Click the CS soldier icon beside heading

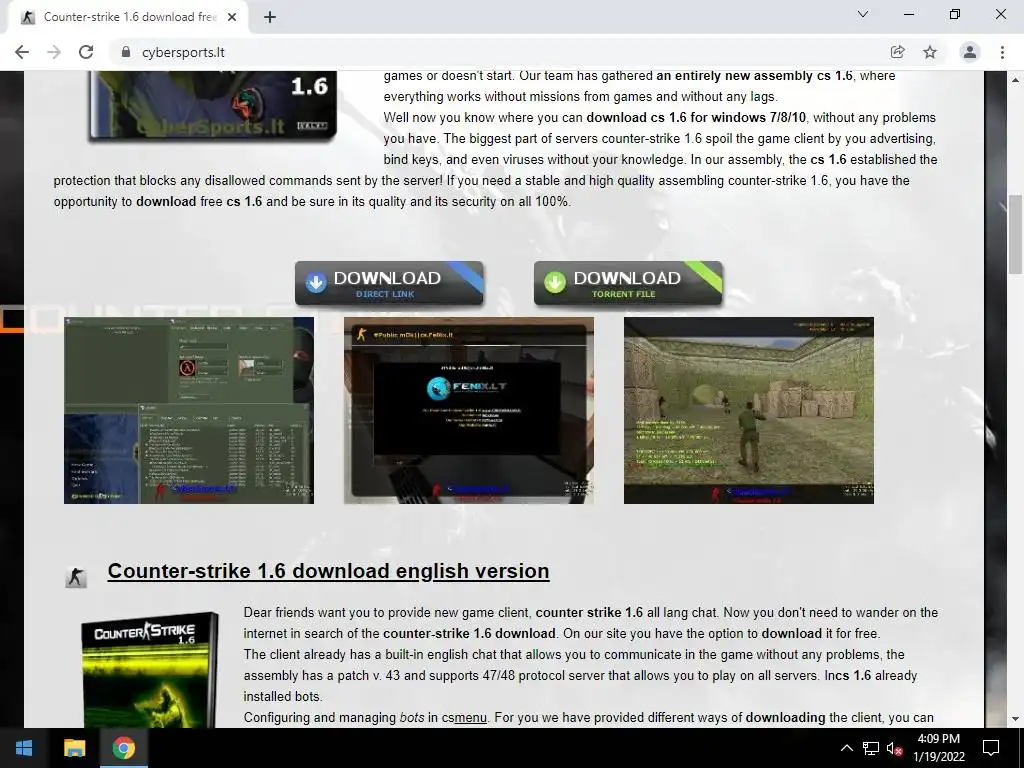tap(76, 577)
